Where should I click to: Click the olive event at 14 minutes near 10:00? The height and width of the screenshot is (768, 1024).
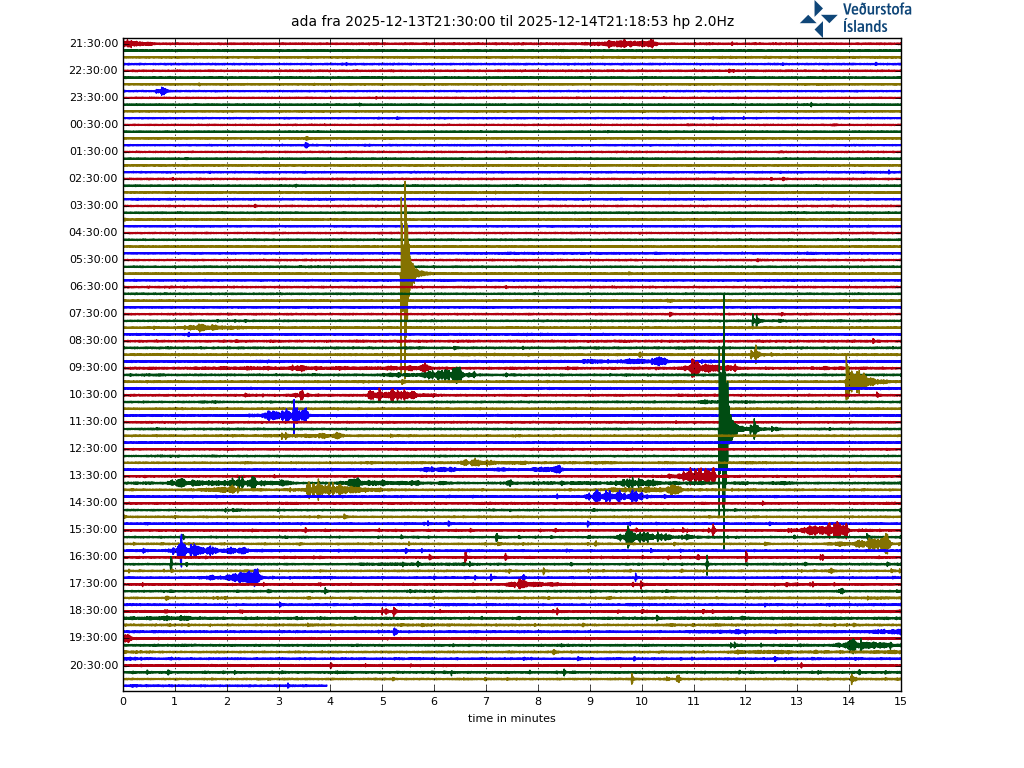click(x=856, y=381)
